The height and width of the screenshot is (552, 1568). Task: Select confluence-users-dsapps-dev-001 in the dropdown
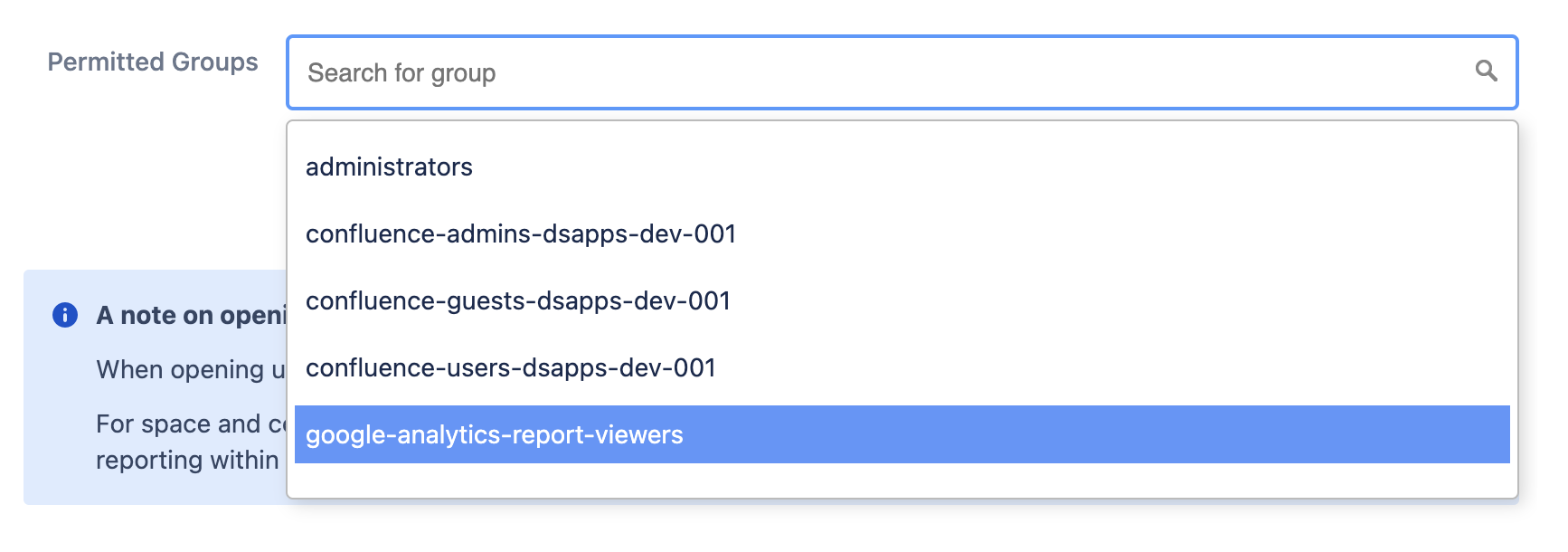[511, 368]
